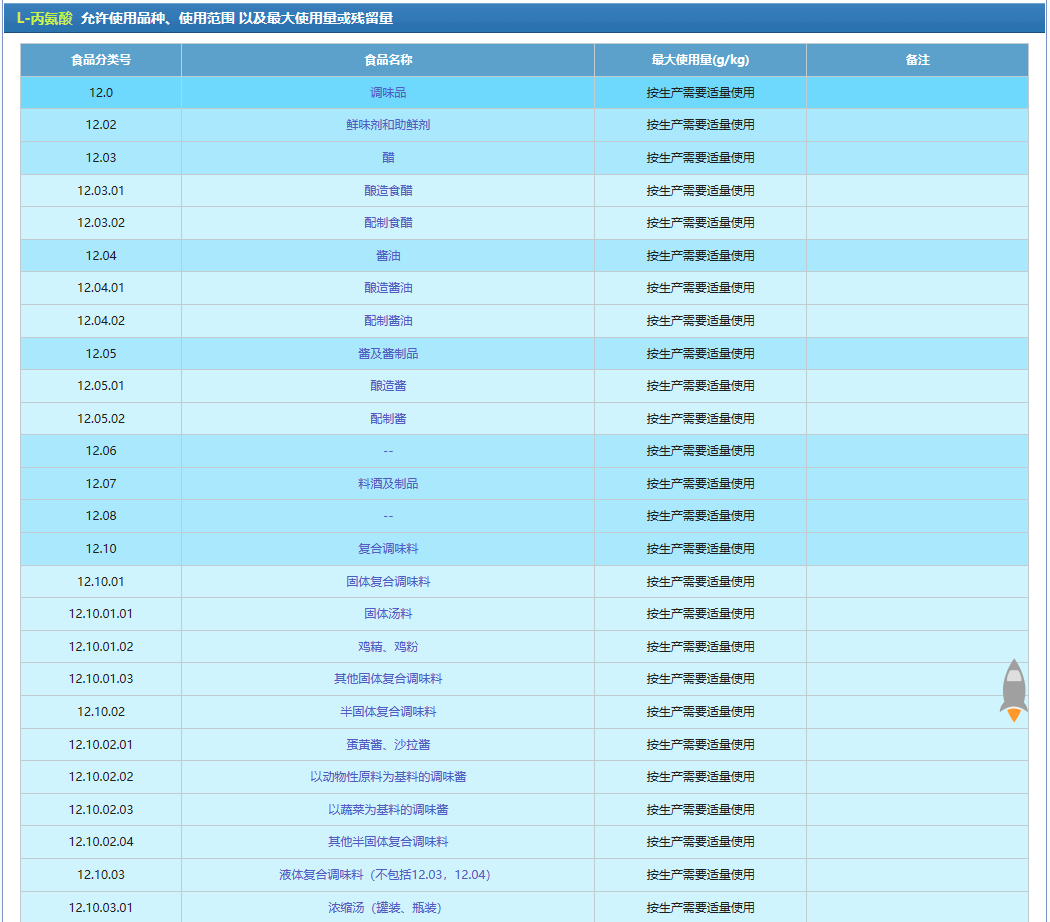Screen dimensions: 1050x922
Task: Select category number 12.03.01 cell
Action: click(100, 190)
